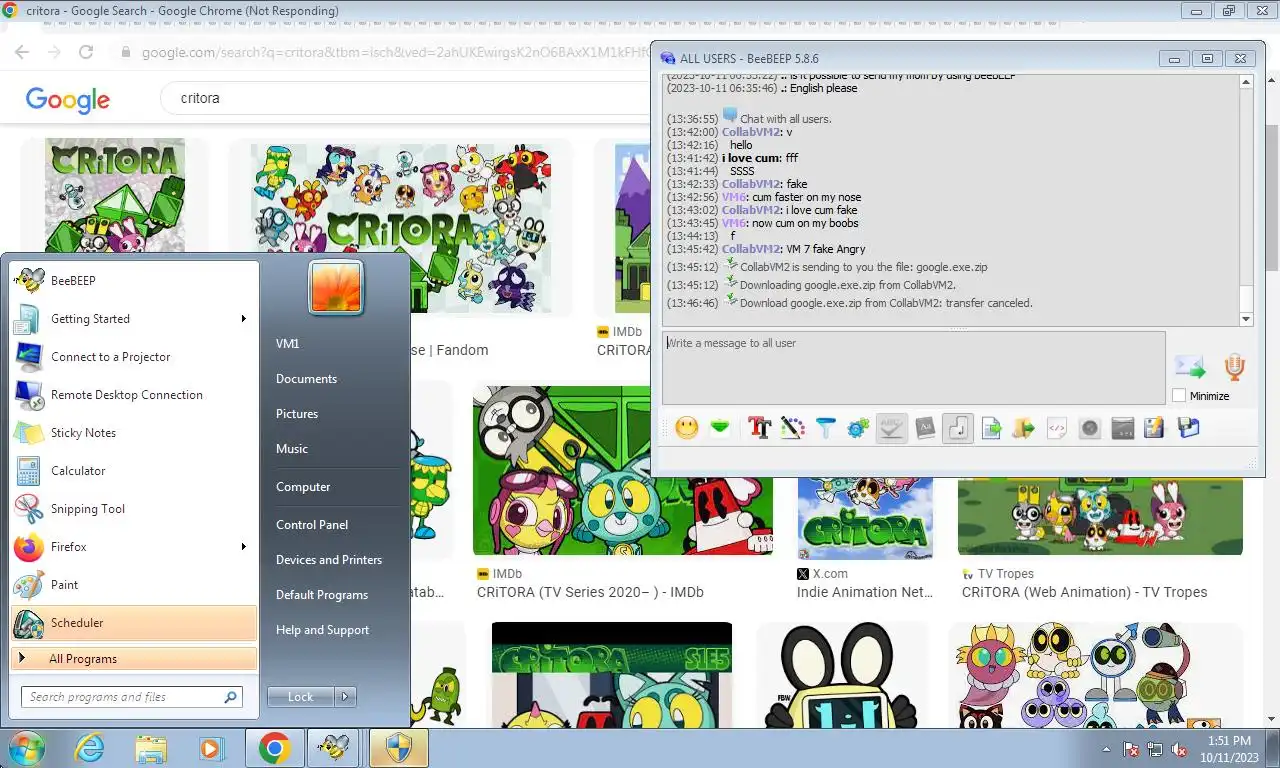The height and width of the screenshot is (768, 1280).
Task: Click the Write a message to all user field
Action: pyautogui.click(x=914, y=367)
